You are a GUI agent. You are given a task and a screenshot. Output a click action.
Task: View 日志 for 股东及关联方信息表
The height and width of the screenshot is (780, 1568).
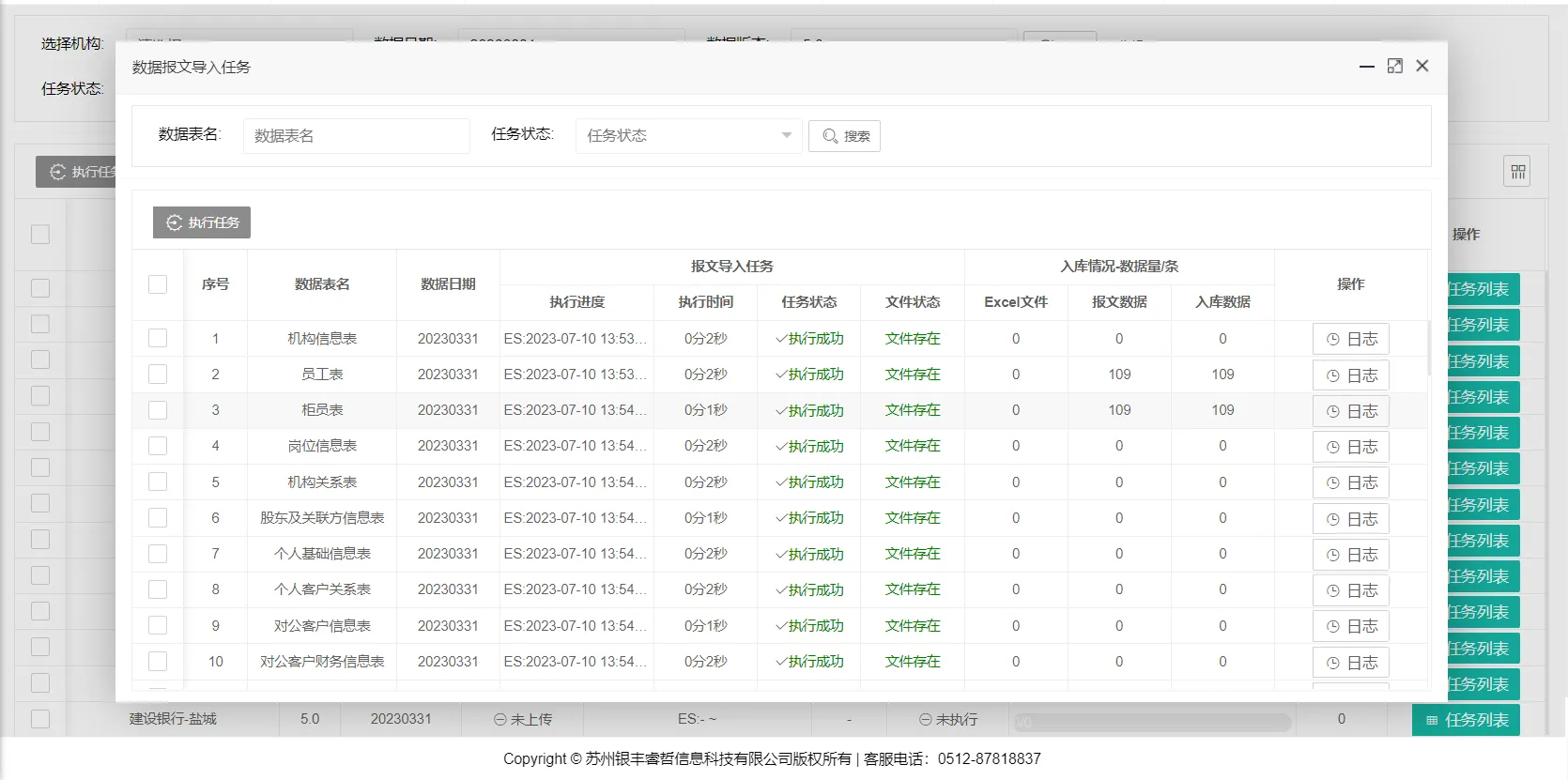1350,519
